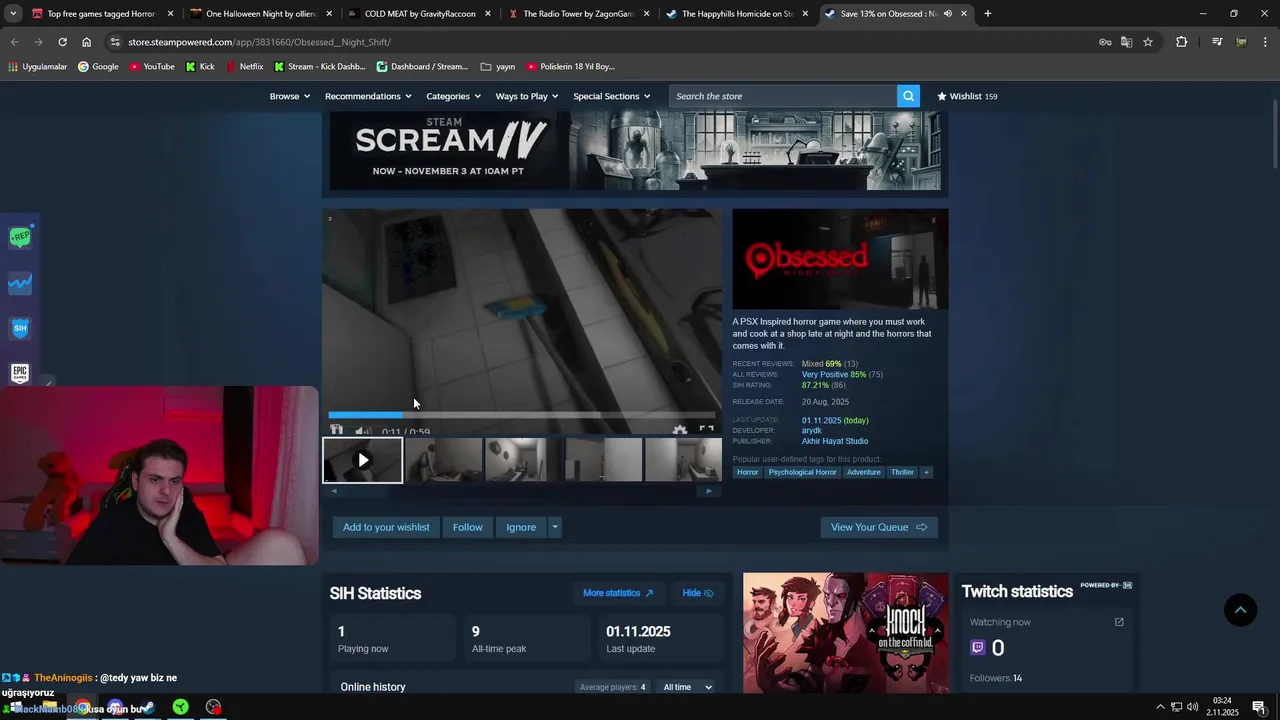Open the Wishlist star link
Screen dimensions: 1280x720
click(967, 96)
